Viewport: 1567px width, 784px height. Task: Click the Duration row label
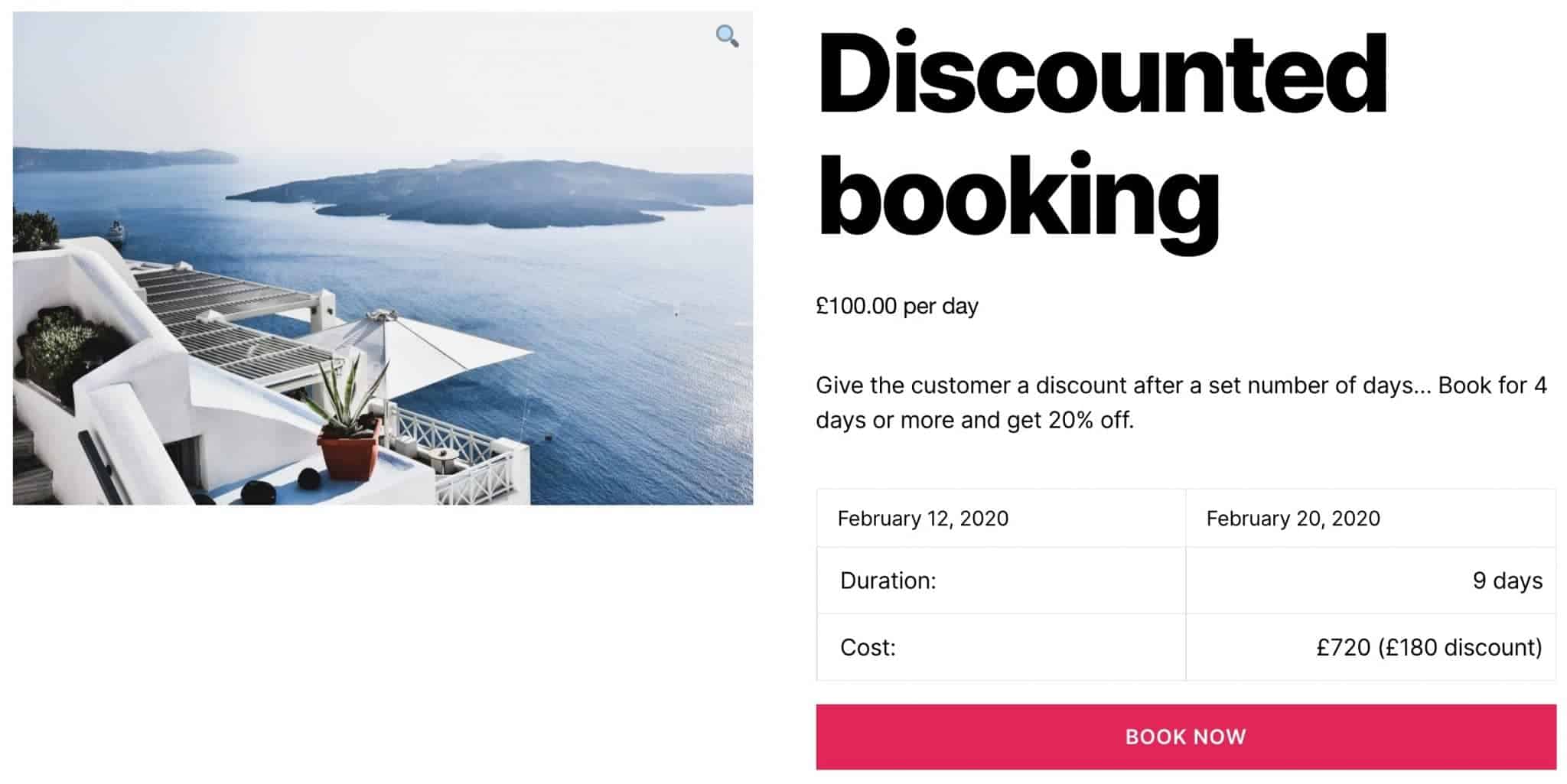pyautogui.click(x=888, y=581)
